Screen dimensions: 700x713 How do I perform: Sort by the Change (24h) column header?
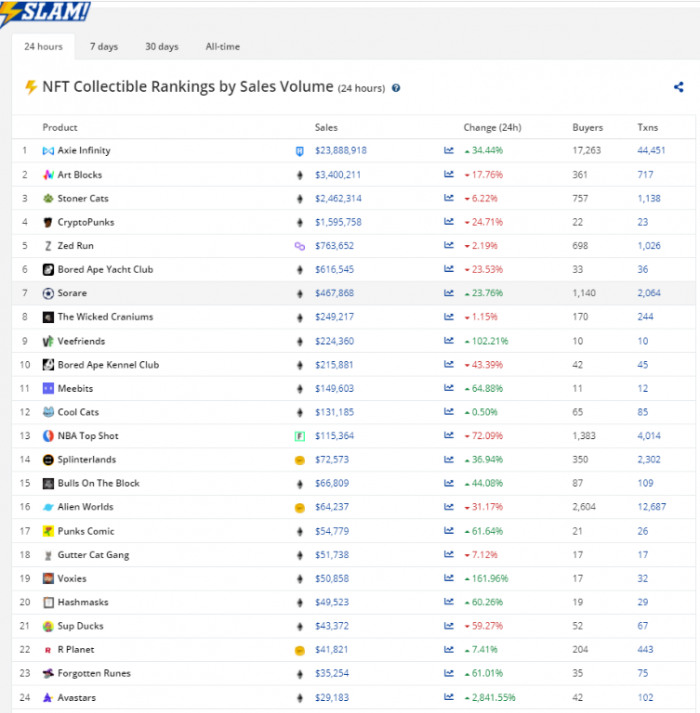tap(492, 127)
